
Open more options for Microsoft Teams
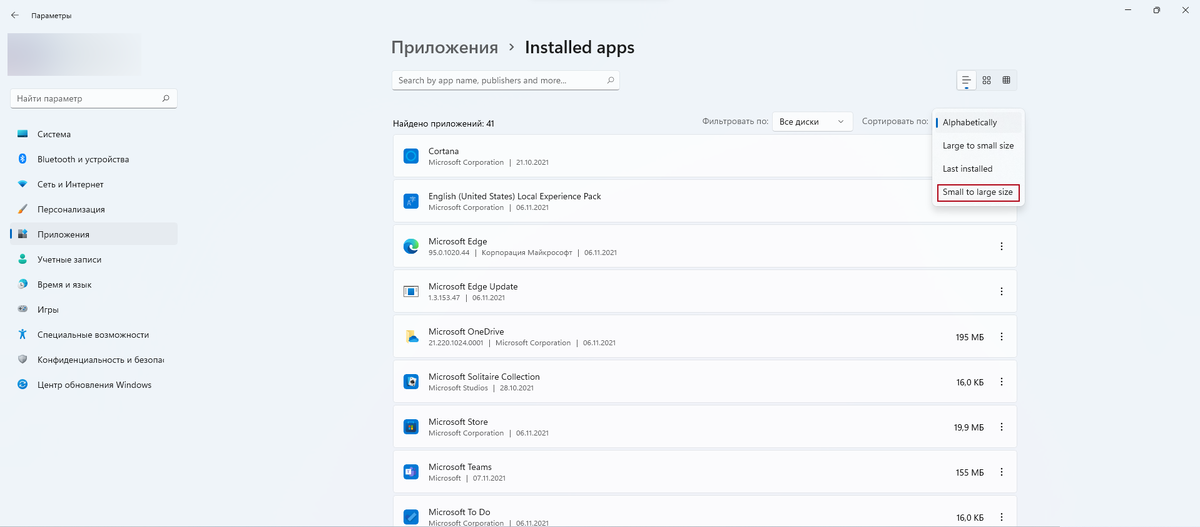pyautogui.click(x=1001, y=472)
